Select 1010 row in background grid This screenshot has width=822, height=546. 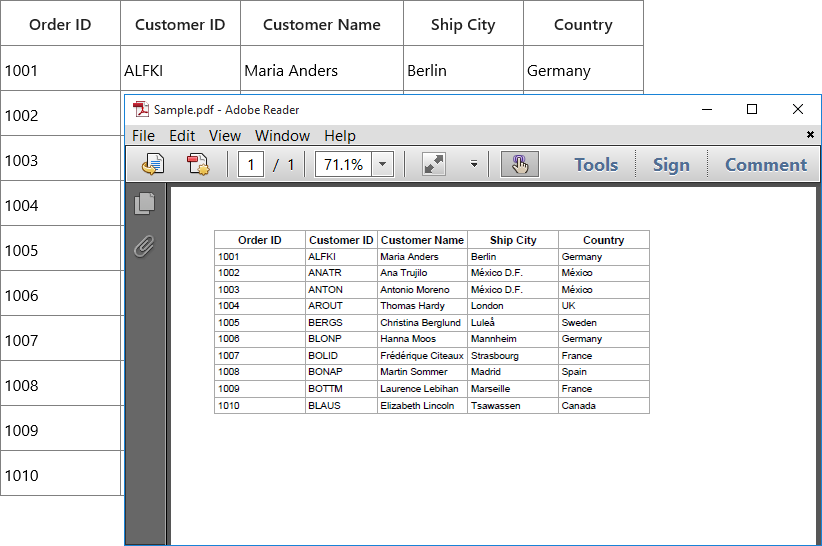click(x=61, y=475)
